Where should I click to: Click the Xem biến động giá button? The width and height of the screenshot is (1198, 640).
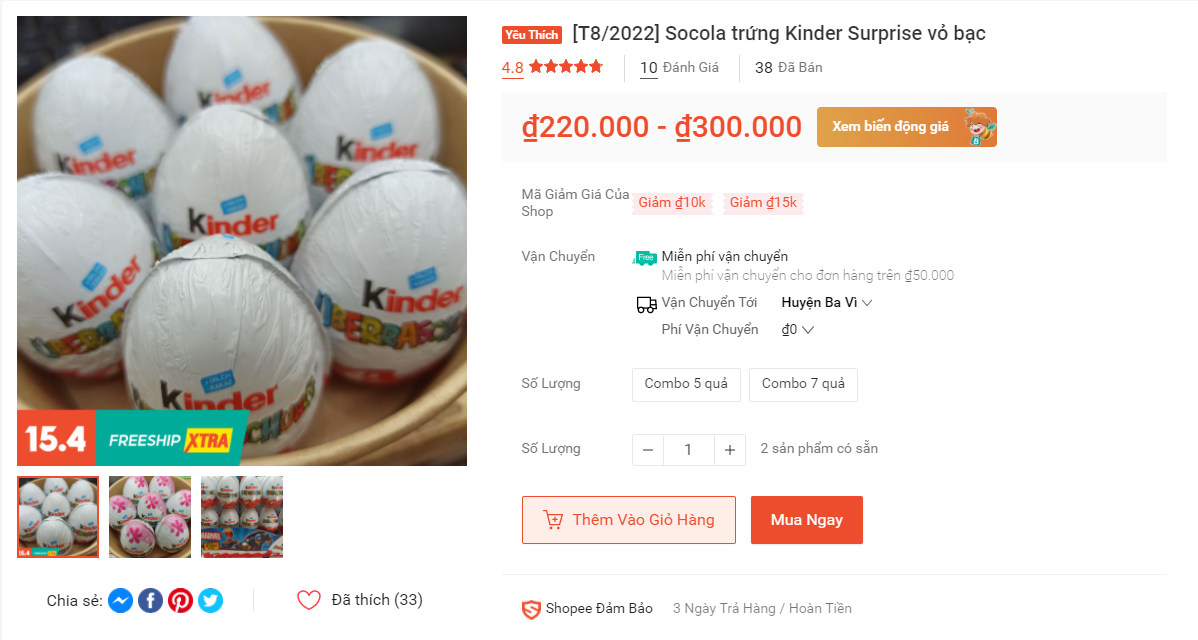coord(906,127)
